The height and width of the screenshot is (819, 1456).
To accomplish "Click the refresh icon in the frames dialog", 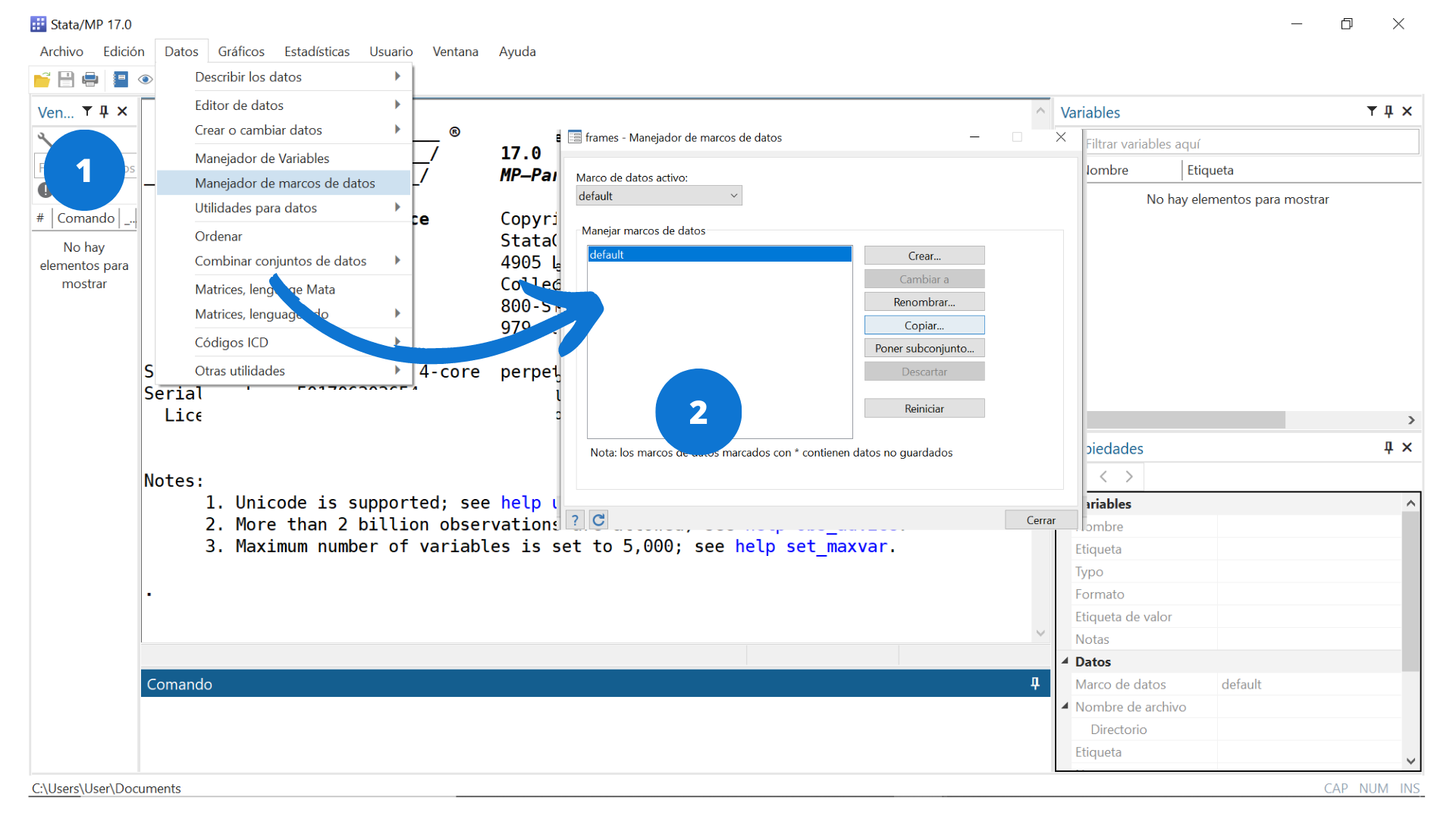I will pos(598,519).
